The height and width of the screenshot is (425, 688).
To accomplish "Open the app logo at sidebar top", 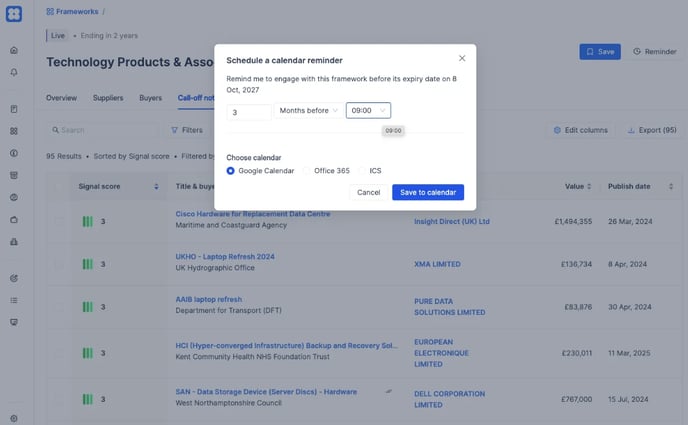I will (14, 14).
